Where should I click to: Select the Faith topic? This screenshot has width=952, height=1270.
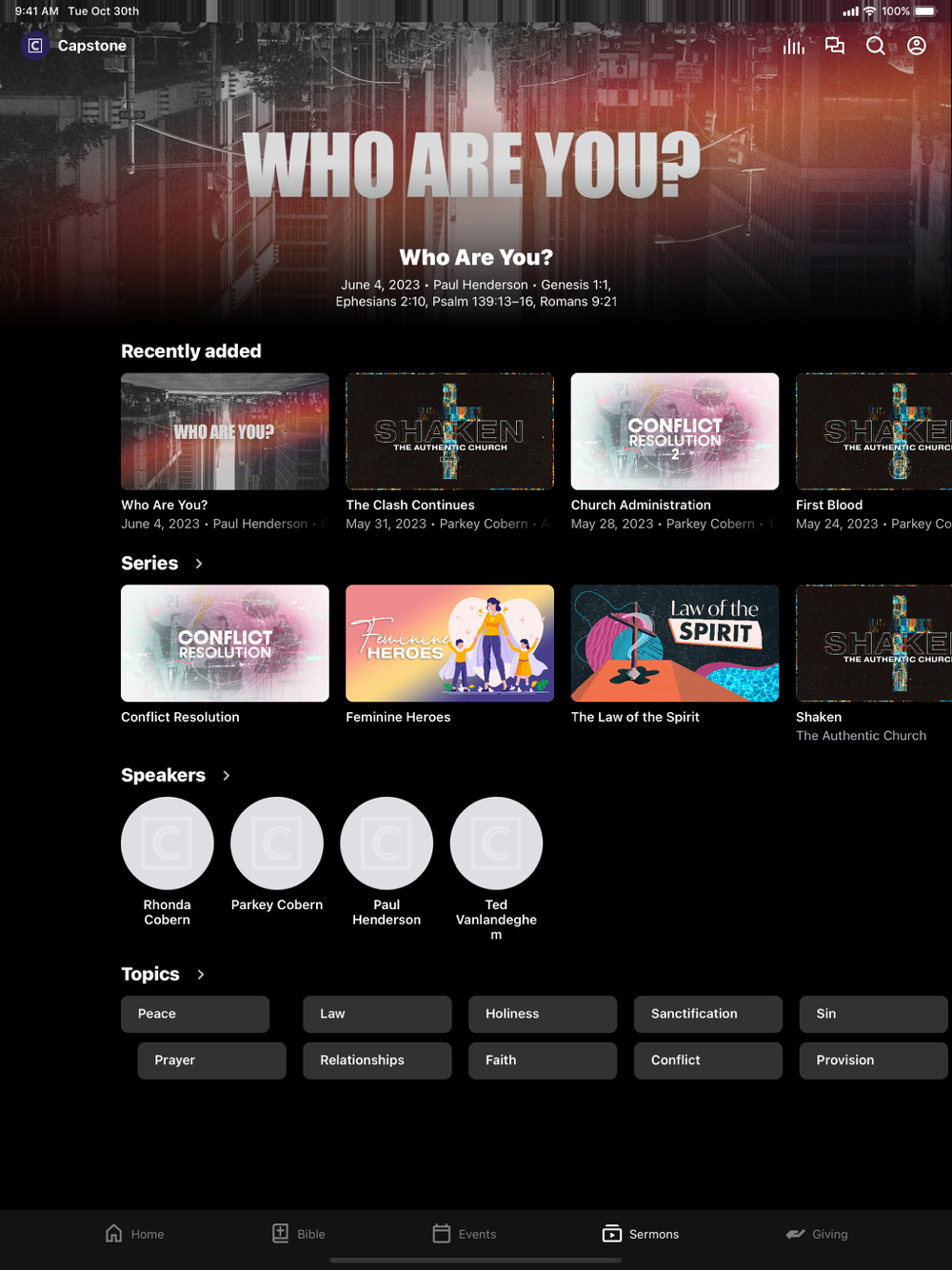(543, 1061)
